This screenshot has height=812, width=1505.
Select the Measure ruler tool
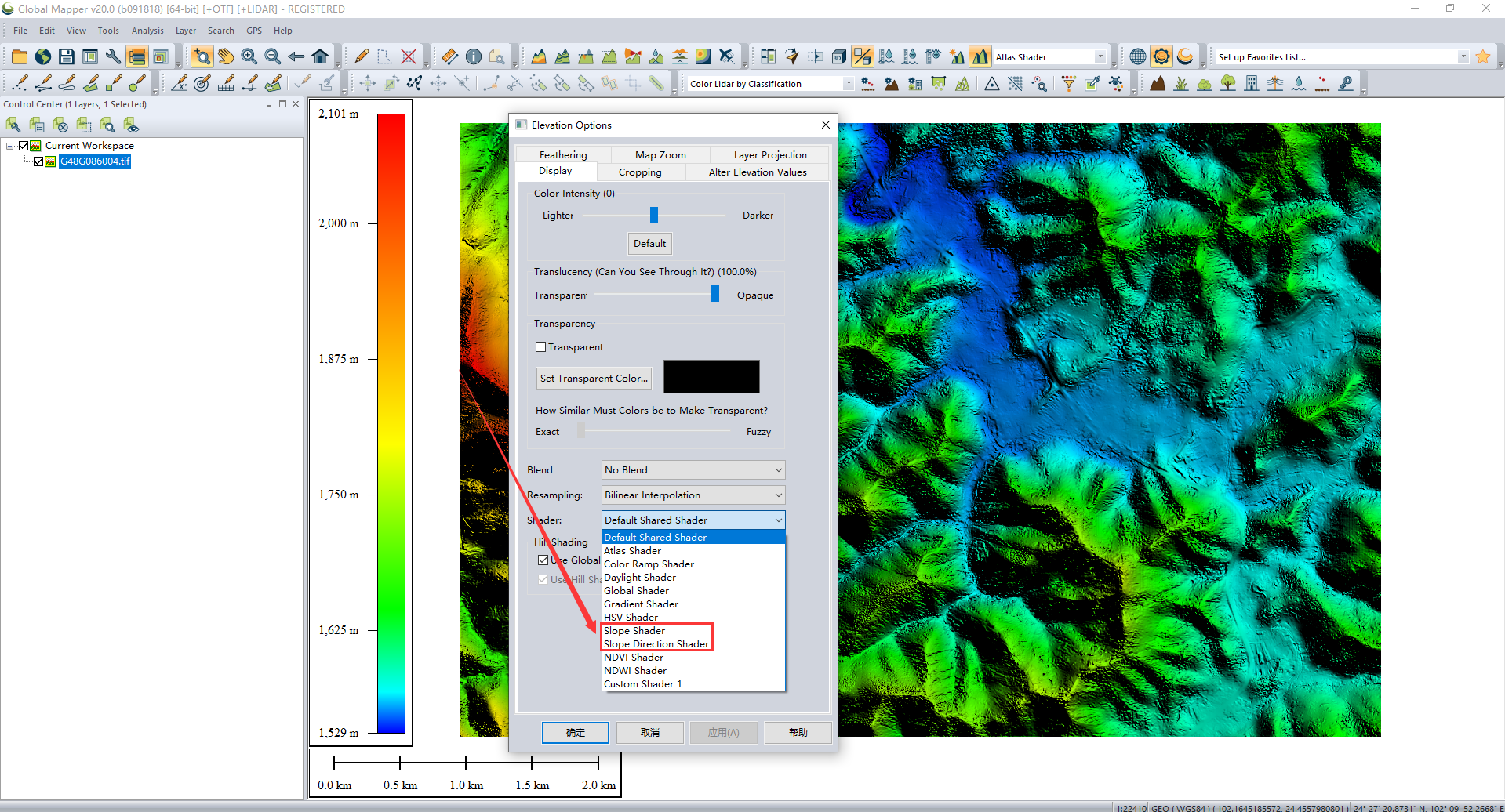click(x=450, y=56)
